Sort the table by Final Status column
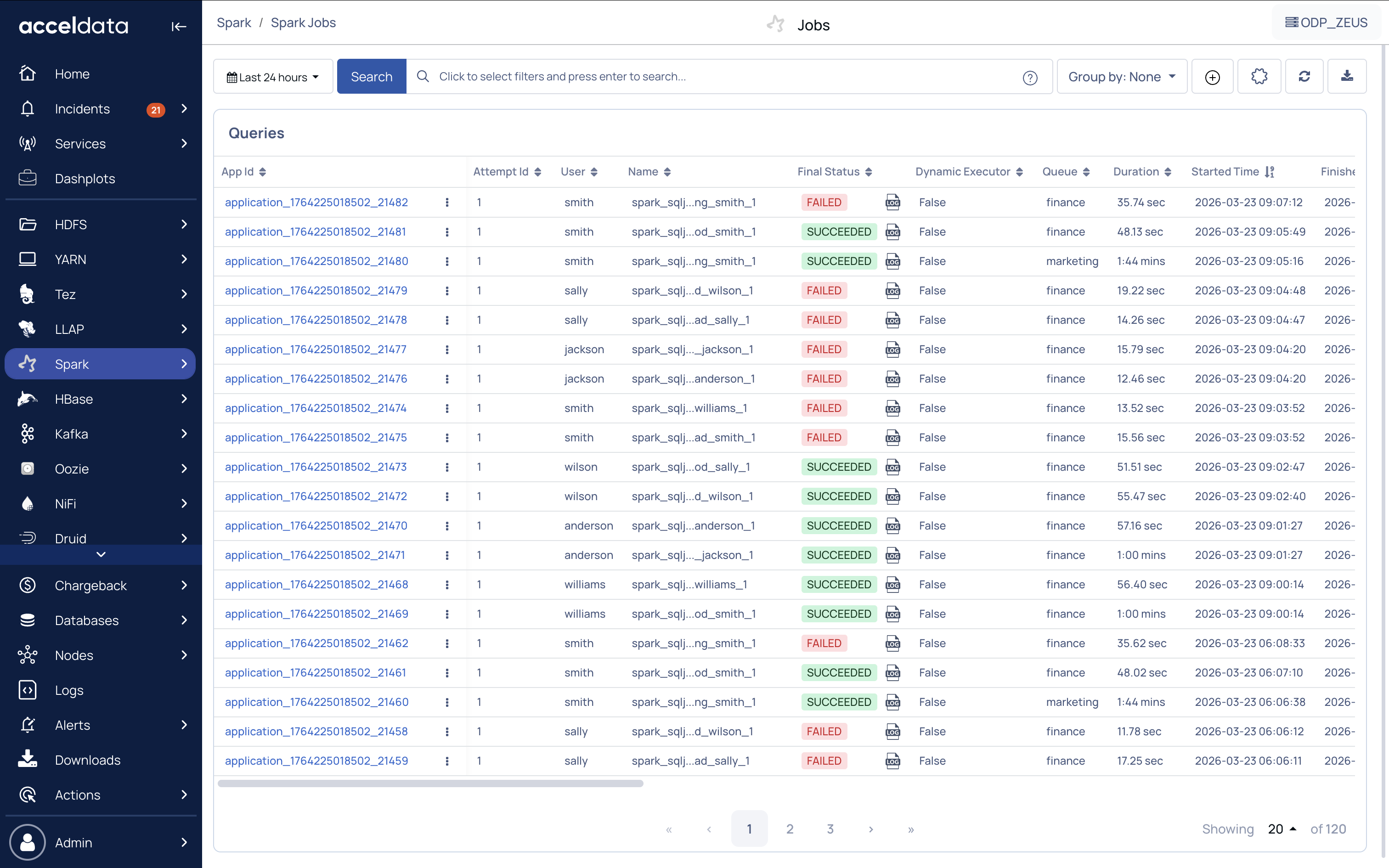The width and height of the screenshot is (1389, 868). (869, 172)
